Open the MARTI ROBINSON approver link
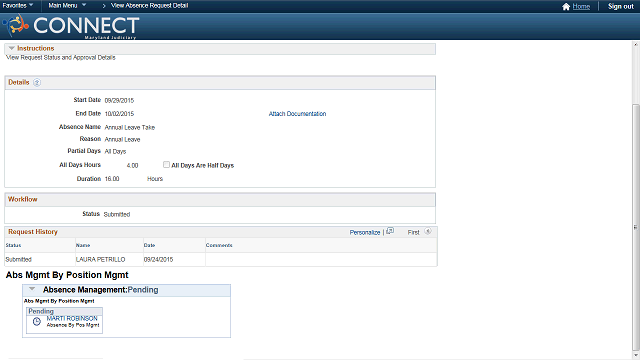Screen dimensions: 640x360 (x=72, y=318)
